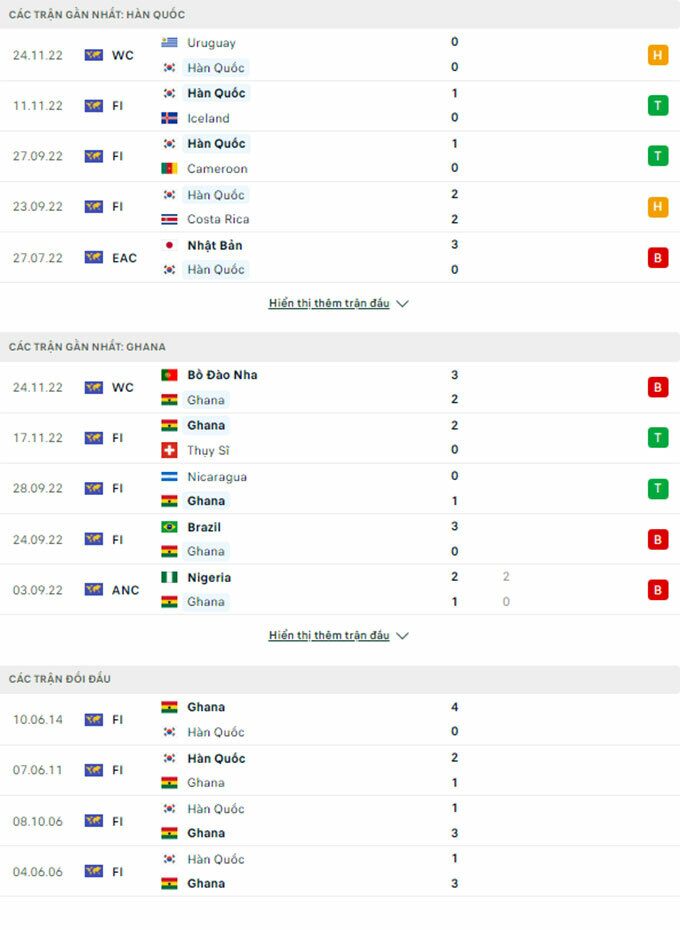Select the Nhật Bản team name
Screen dimensions: 680x930
214,245
